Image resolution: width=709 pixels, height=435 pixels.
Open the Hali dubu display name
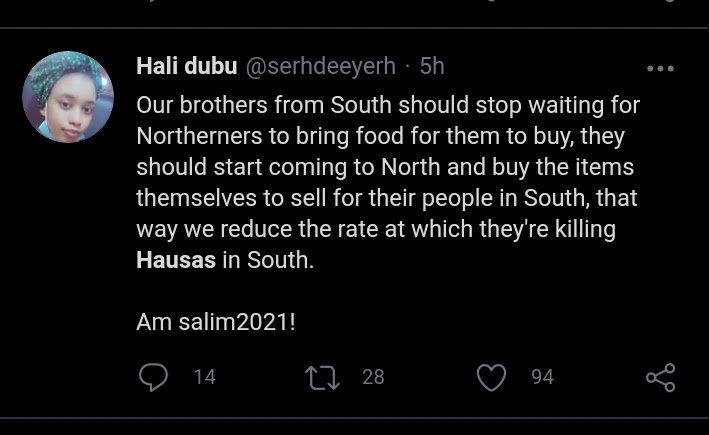pos(186,67)
